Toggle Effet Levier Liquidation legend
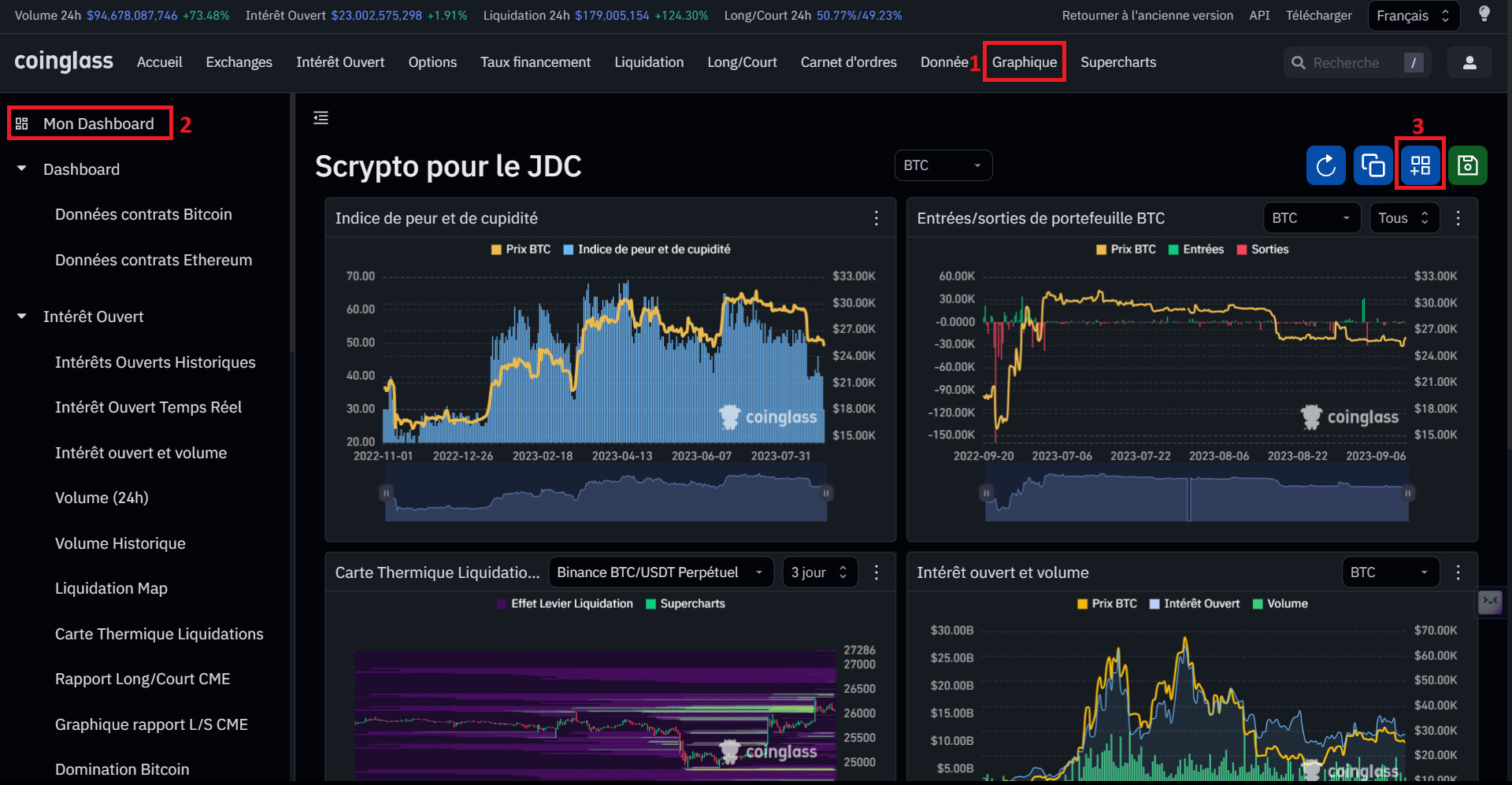Viewport: 1512px width, 785px height. pyautogui.click(x=565, y=603)
